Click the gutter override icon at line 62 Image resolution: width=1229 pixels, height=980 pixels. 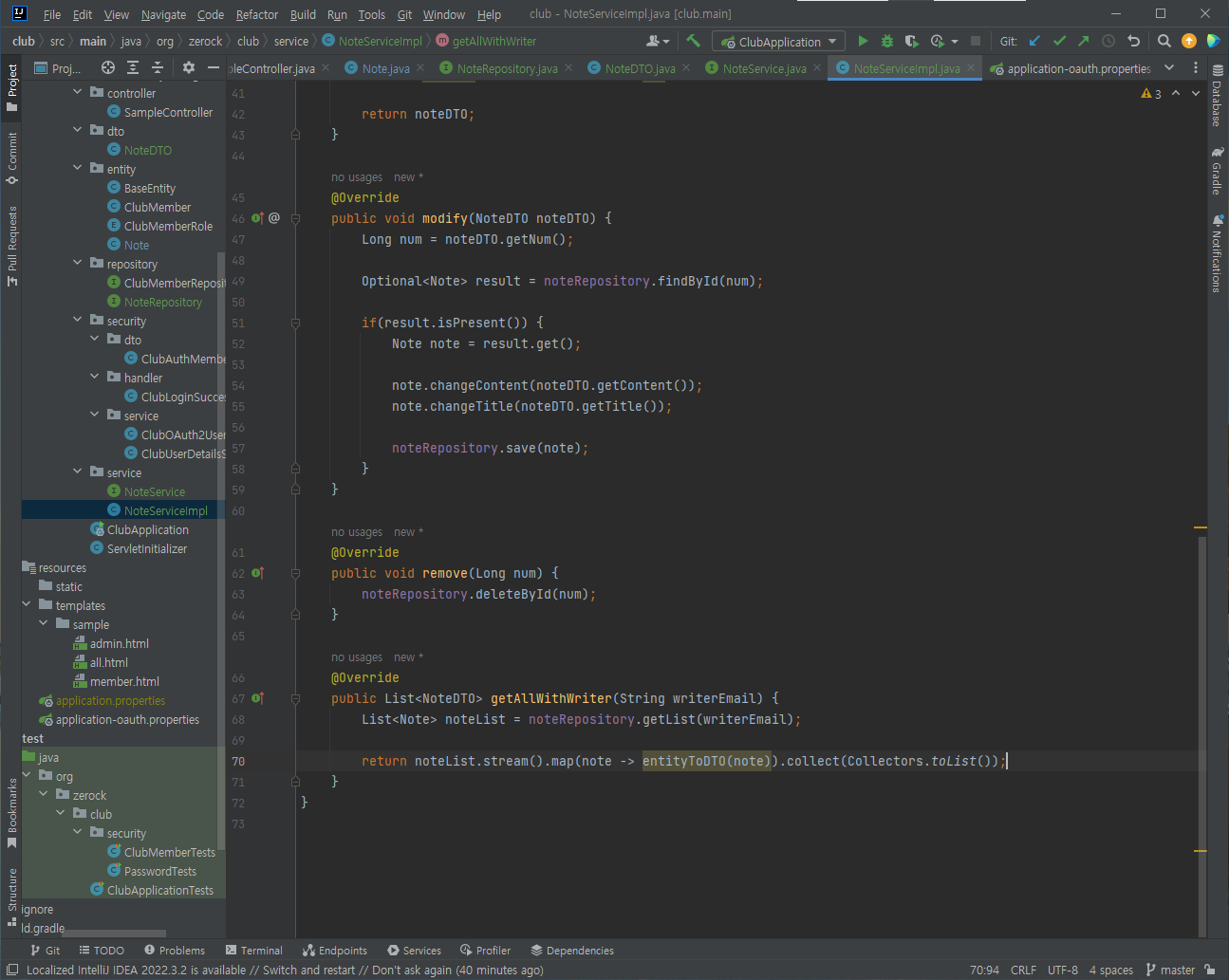click(257, 573)
